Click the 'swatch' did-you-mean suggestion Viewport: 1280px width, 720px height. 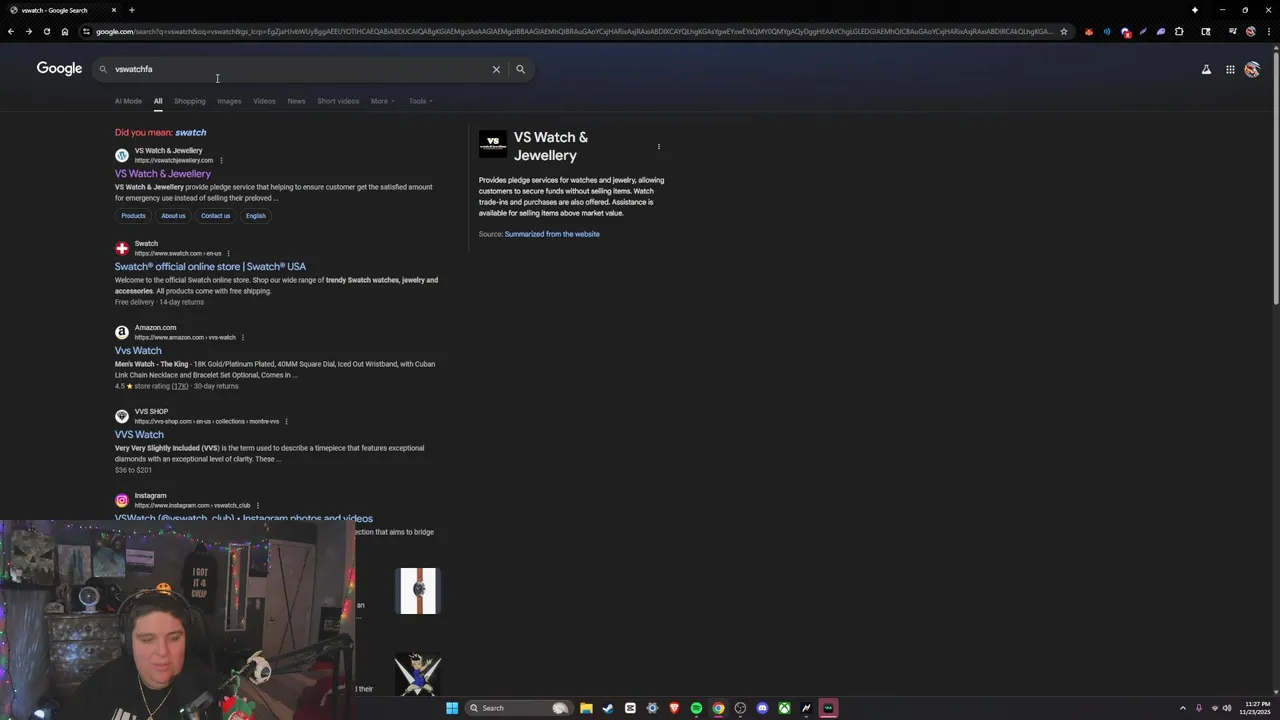coord(190,132)
